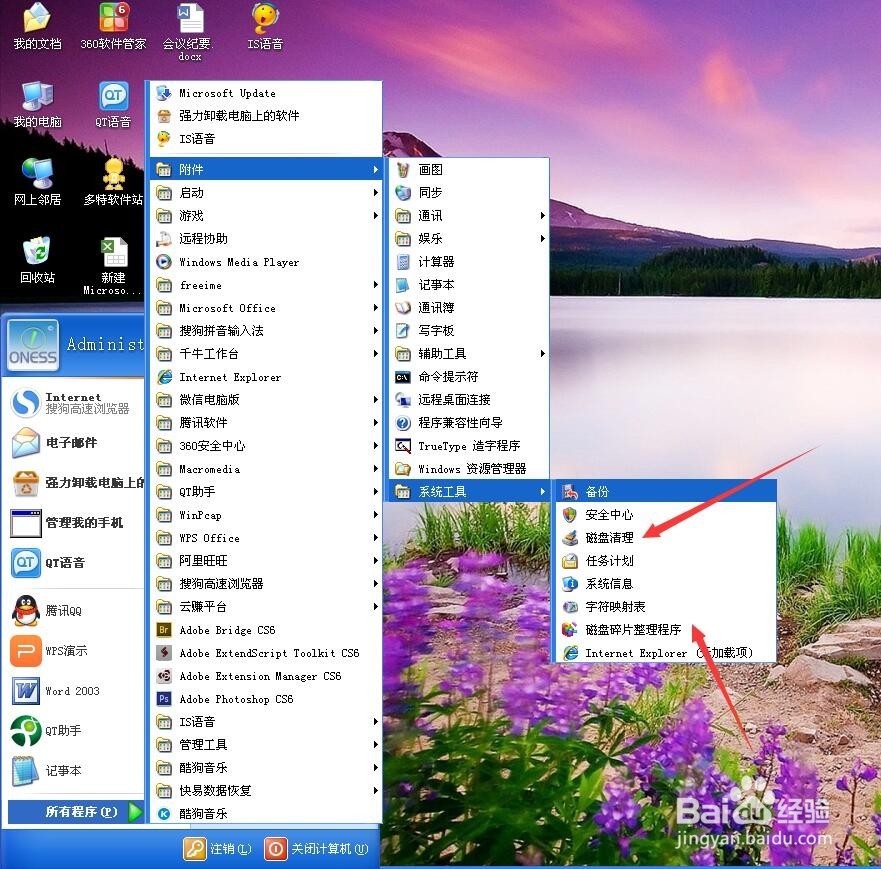Open 画图 paint program

469,169
